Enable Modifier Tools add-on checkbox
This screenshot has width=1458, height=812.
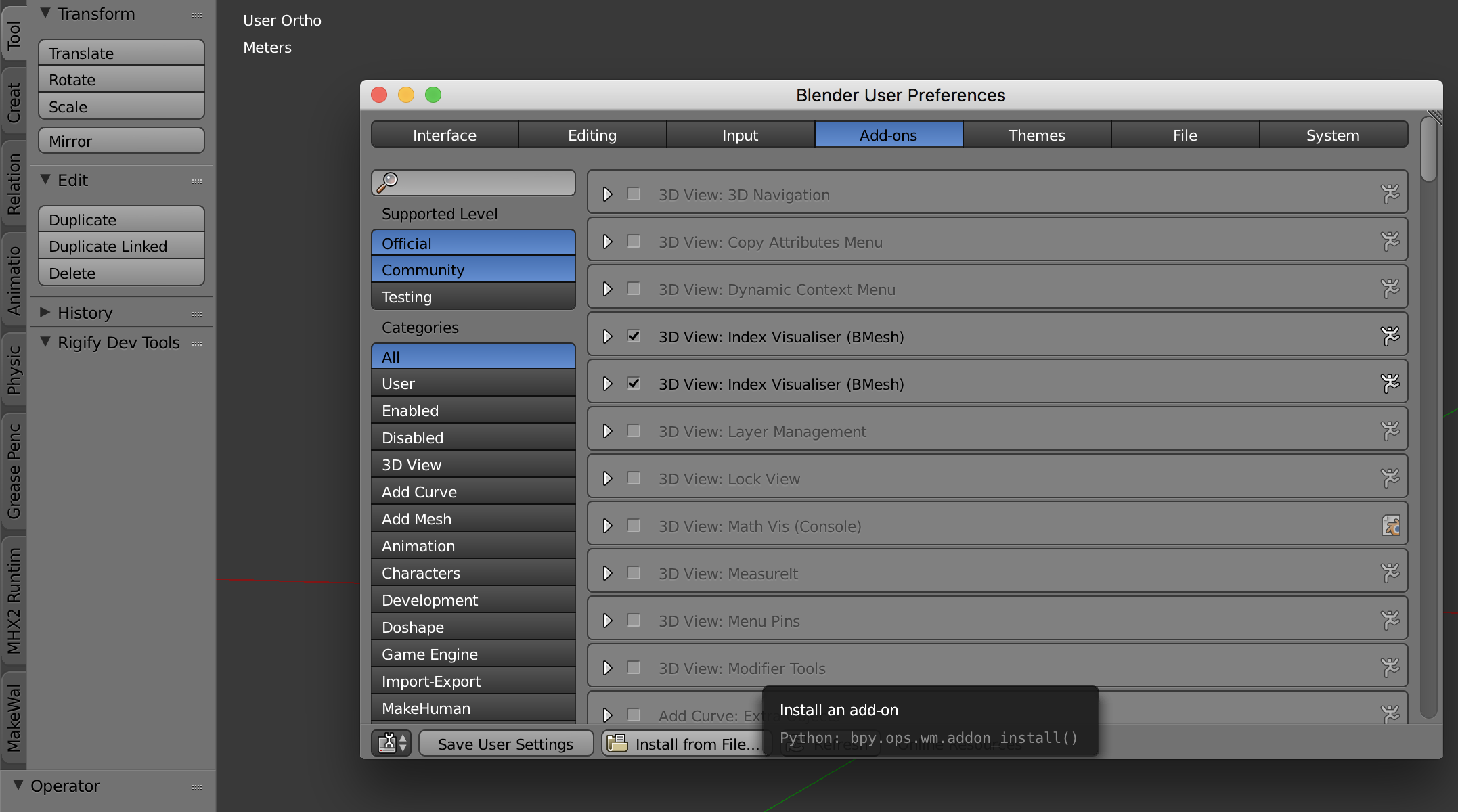[x=634, y=668]
